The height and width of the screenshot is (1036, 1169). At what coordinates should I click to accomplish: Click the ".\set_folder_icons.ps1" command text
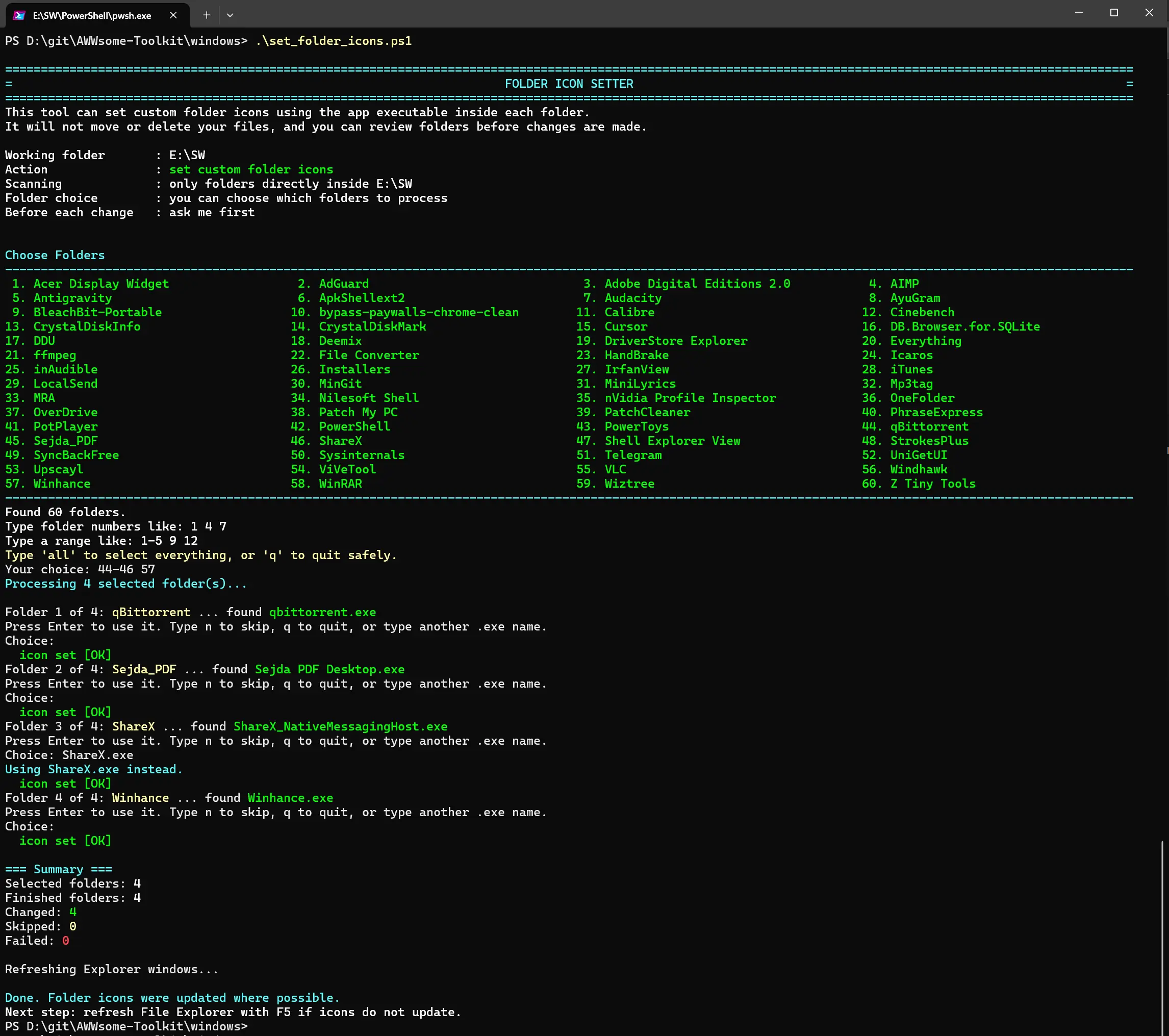(334, 41)
